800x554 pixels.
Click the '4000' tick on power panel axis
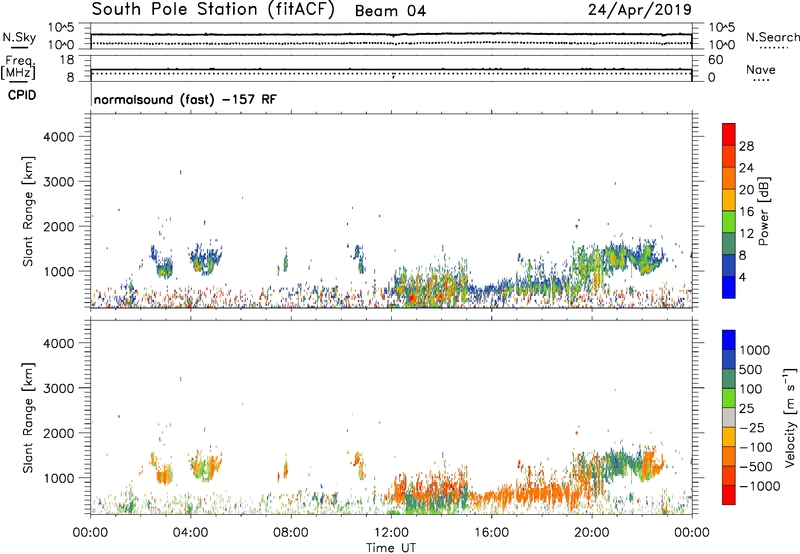click(x=59, y=137)
